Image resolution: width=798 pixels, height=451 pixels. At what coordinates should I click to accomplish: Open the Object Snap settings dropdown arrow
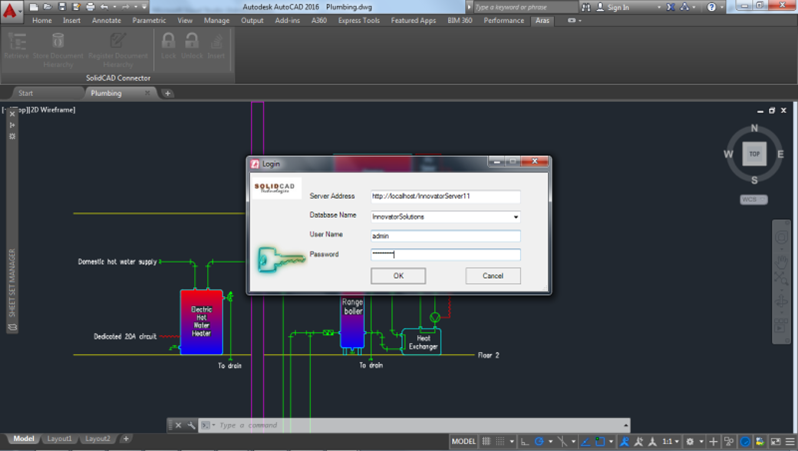click(x=611, y=441)
